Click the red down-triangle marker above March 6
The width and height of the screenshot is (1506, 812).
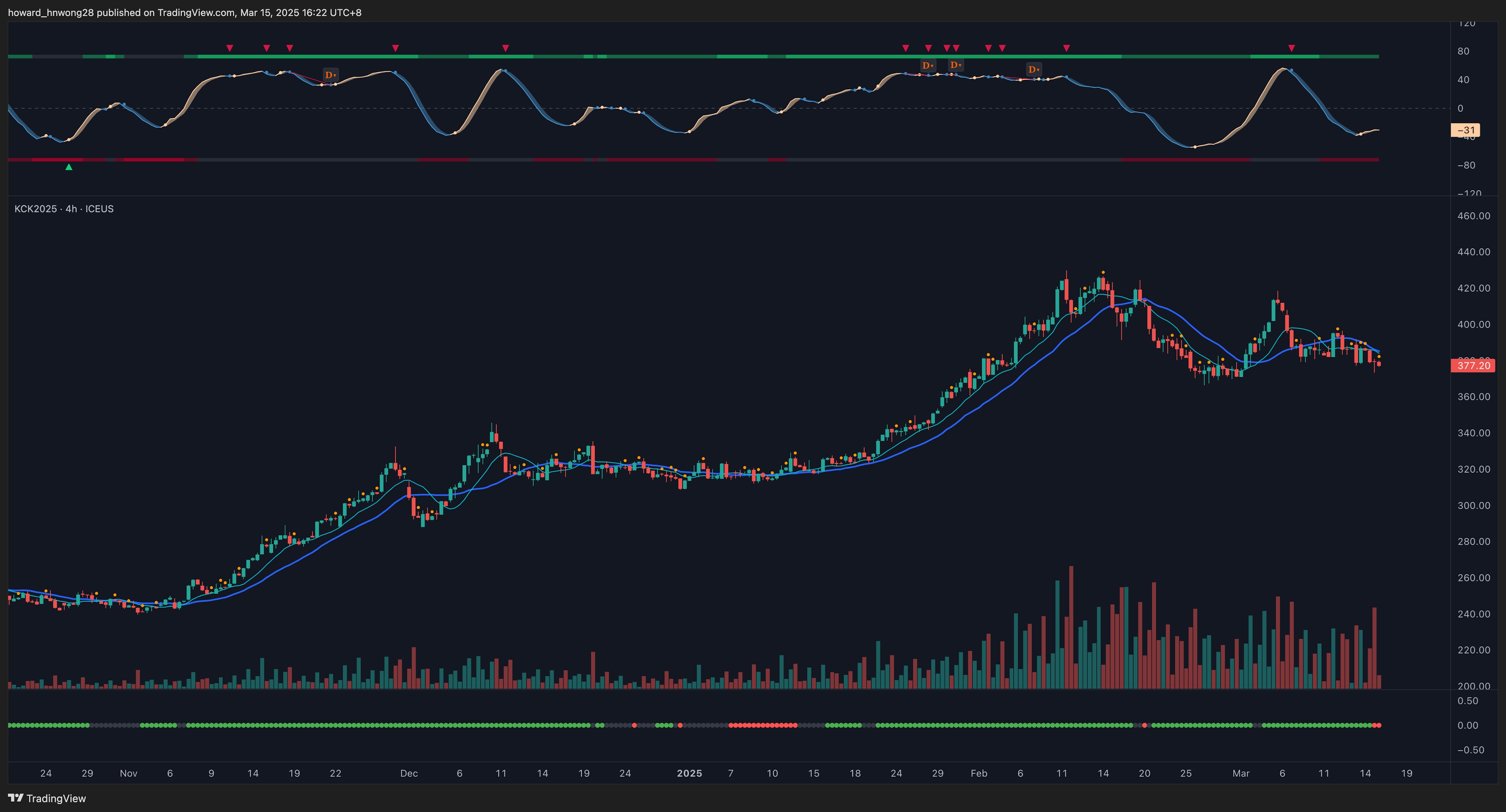(x=1291, y=48)
